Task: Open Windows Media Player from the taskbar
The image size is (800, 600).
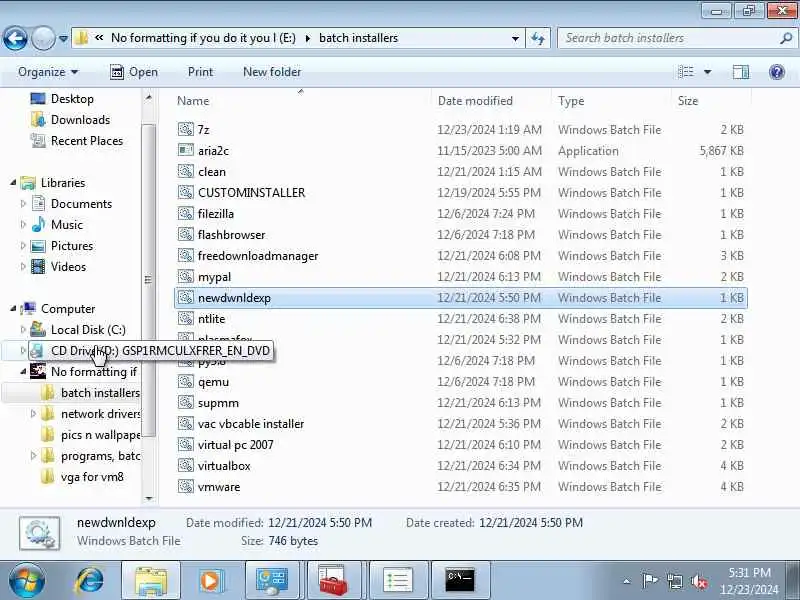Action: (x=211, y=580)
